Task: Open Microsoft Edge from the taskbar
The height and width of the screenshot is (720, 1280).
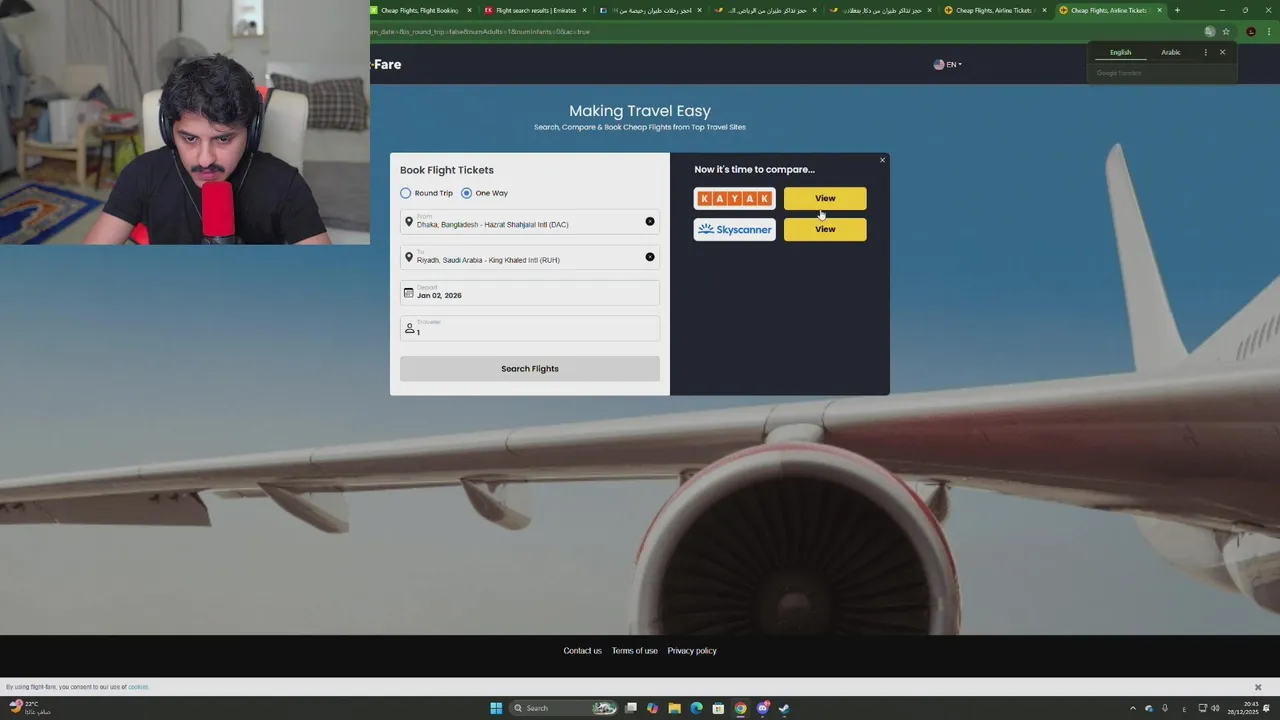Action: coord(697,708)
